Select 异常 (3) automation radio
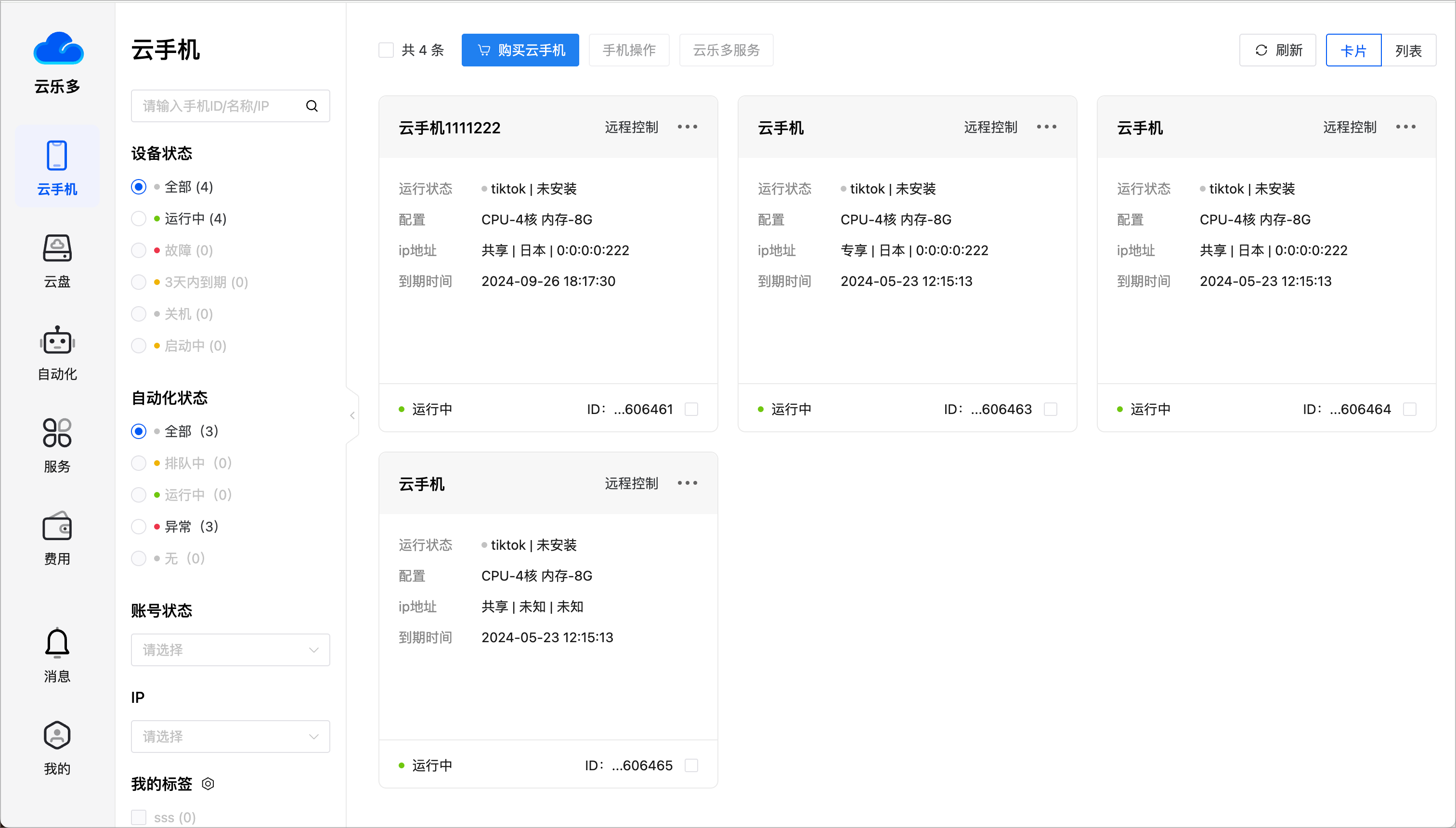Screen dimensions: 1456x828 pyautogui.click(x=139, y=527)
